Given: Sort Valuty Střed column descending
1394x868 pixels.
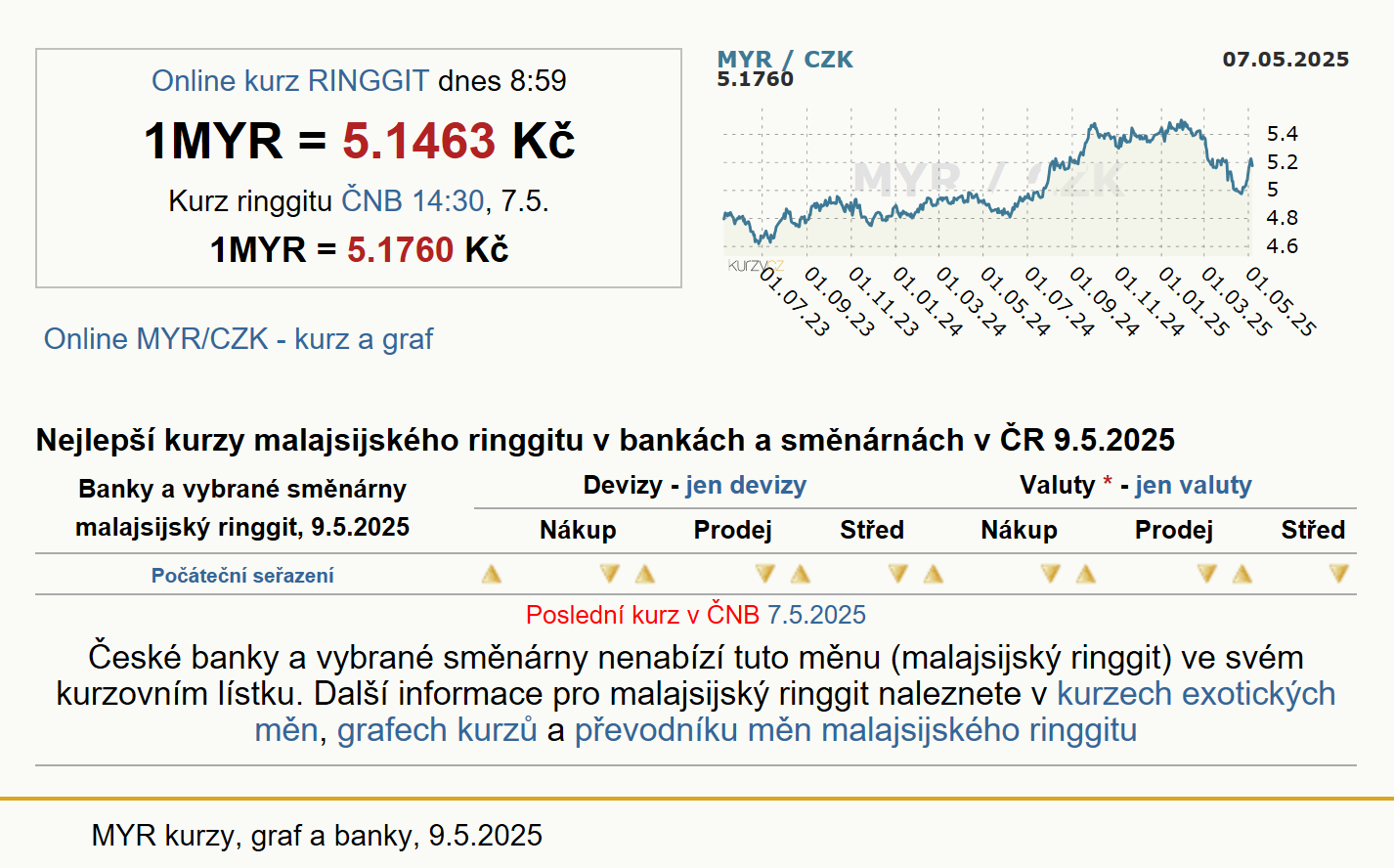Looking at the screenshot, I should tap(1338, 574).
